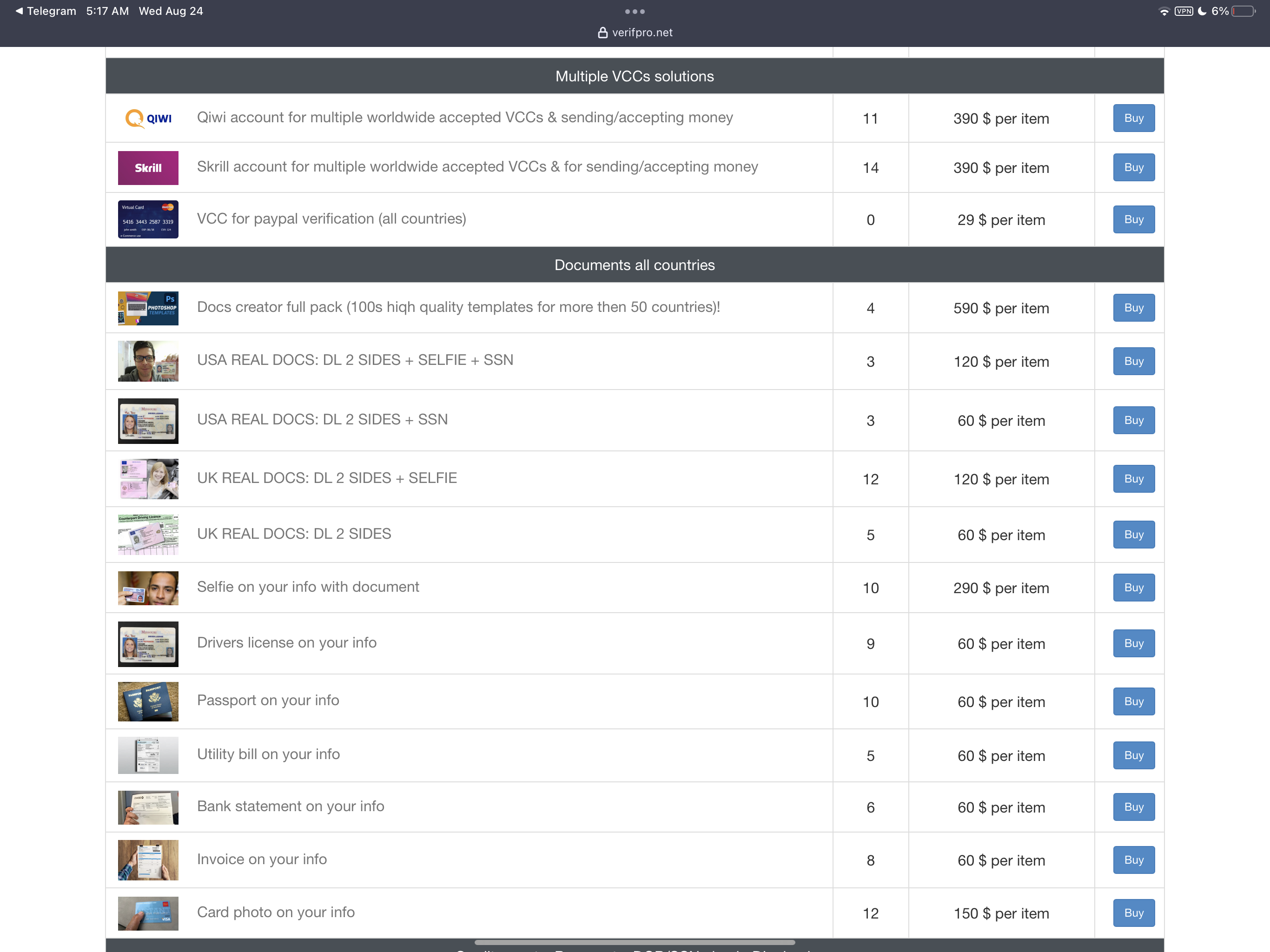Click the virtual card thumbnail
Screen dimensions: 1270x952
[x=148, y=219]
